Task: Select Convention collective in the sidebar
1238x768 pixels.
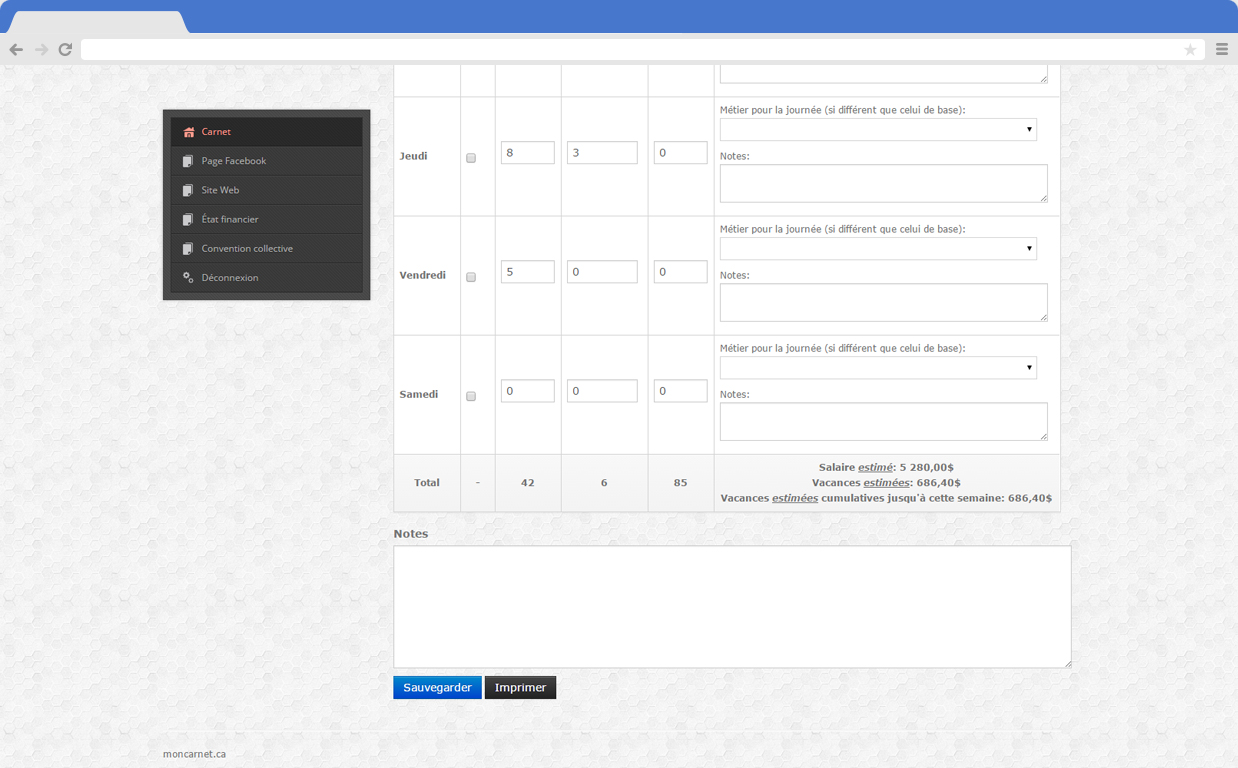Action: (247, 248)
